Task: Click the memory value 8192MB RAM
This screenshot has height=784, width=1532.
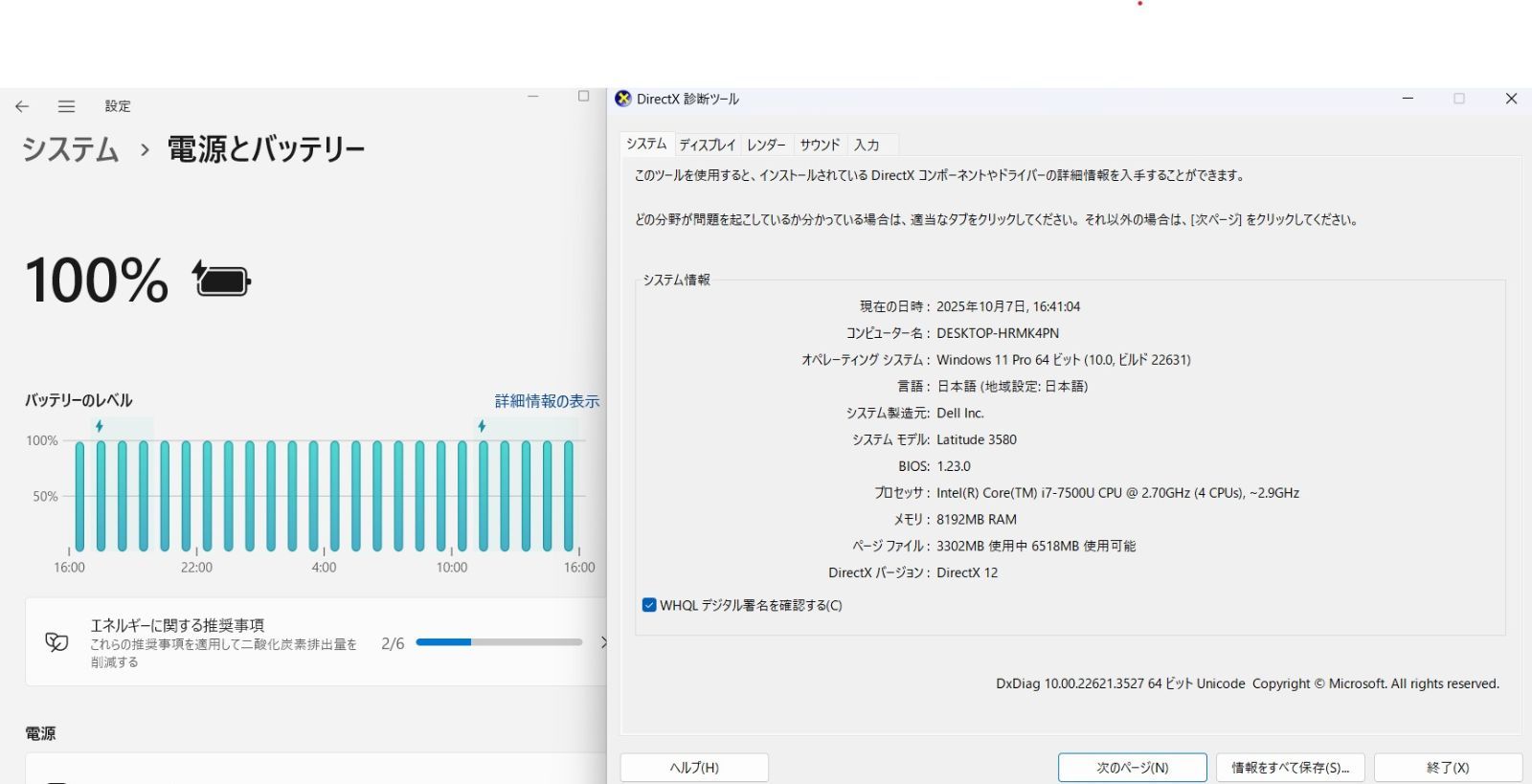Action: point(977,520)
